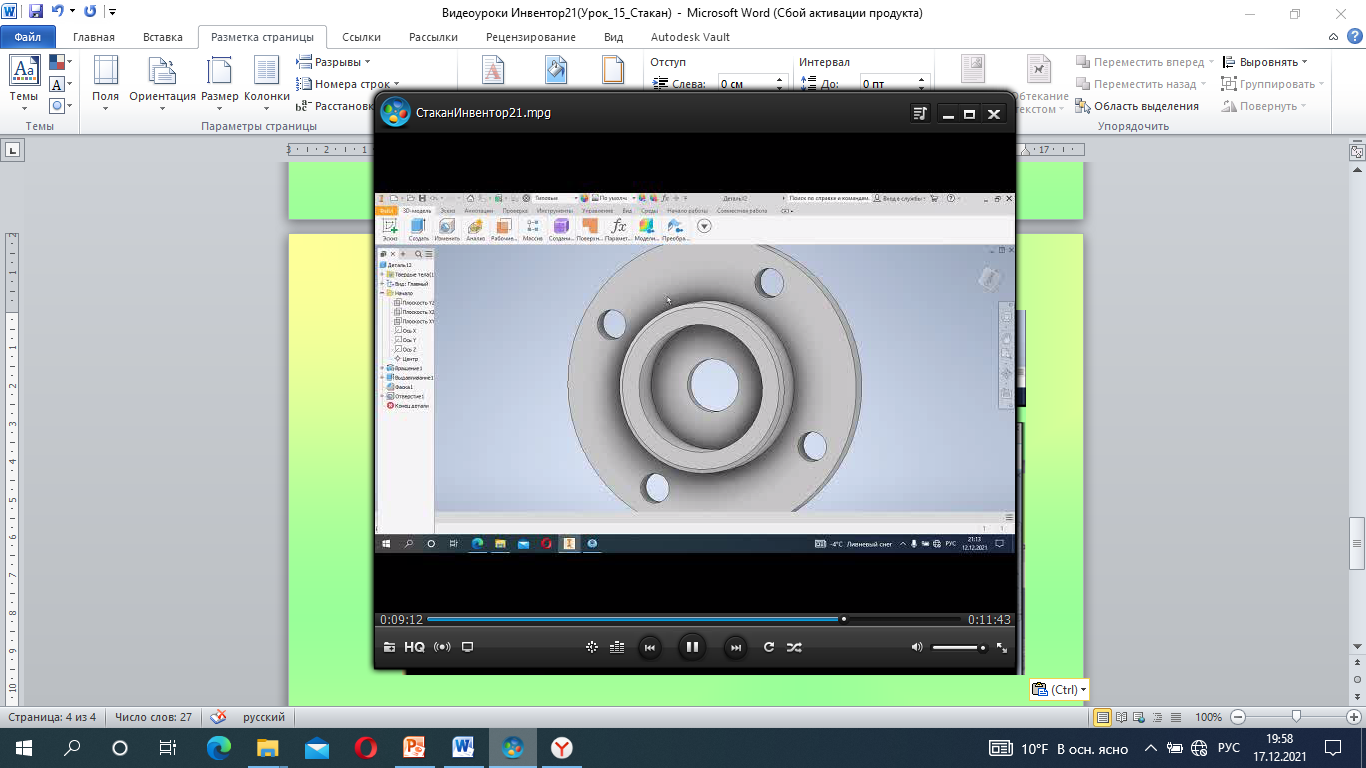Click the watermark icon in ribbon

[x=494, y=72]
